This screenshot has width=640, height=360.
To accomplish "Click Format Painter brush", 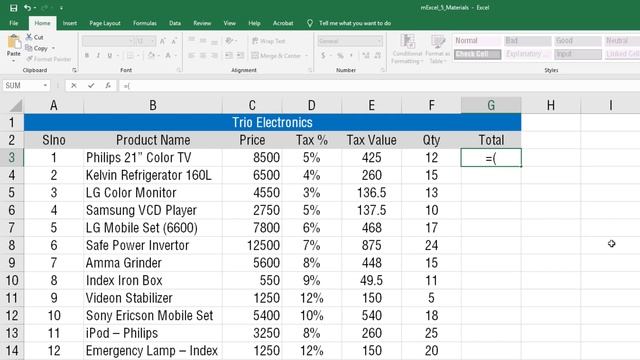I will click(49, 59).
